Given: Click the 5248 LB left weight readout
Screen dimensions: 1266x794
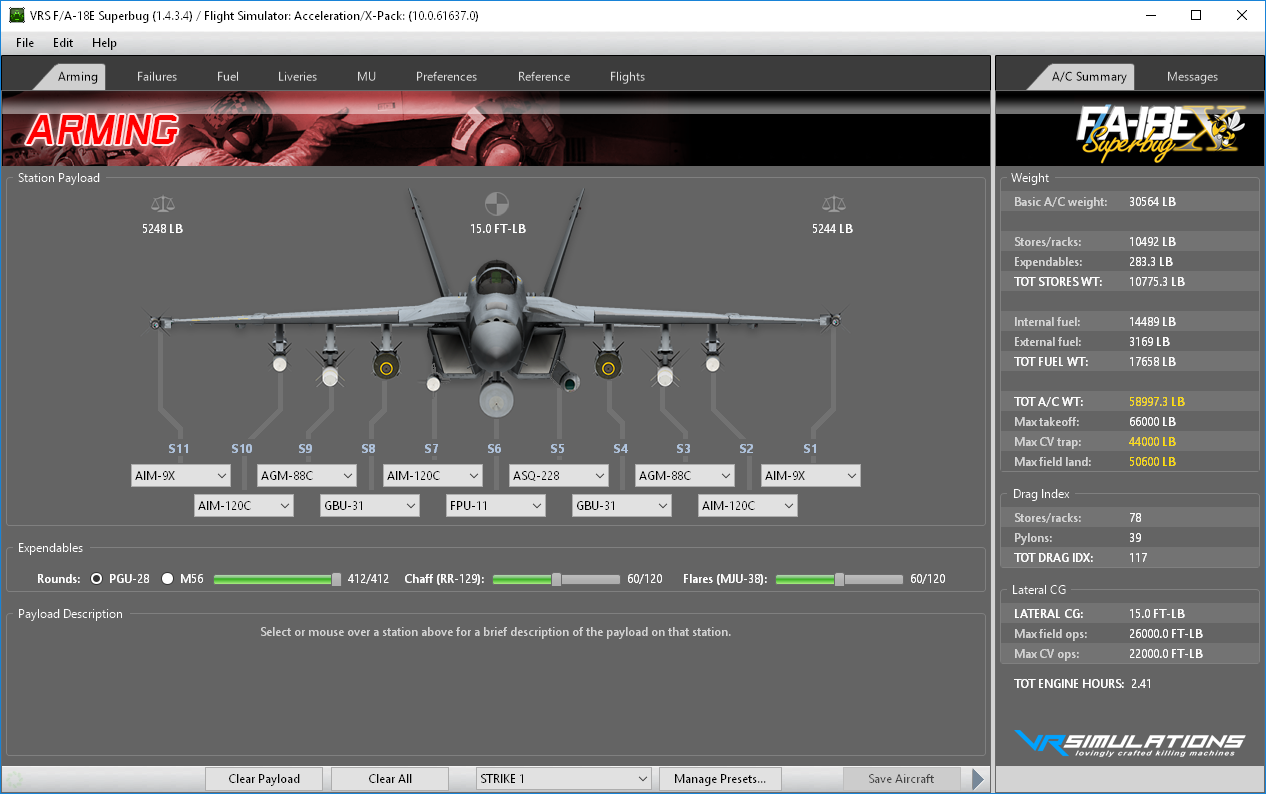Looking at the screenshot, I should coord(162,229).
